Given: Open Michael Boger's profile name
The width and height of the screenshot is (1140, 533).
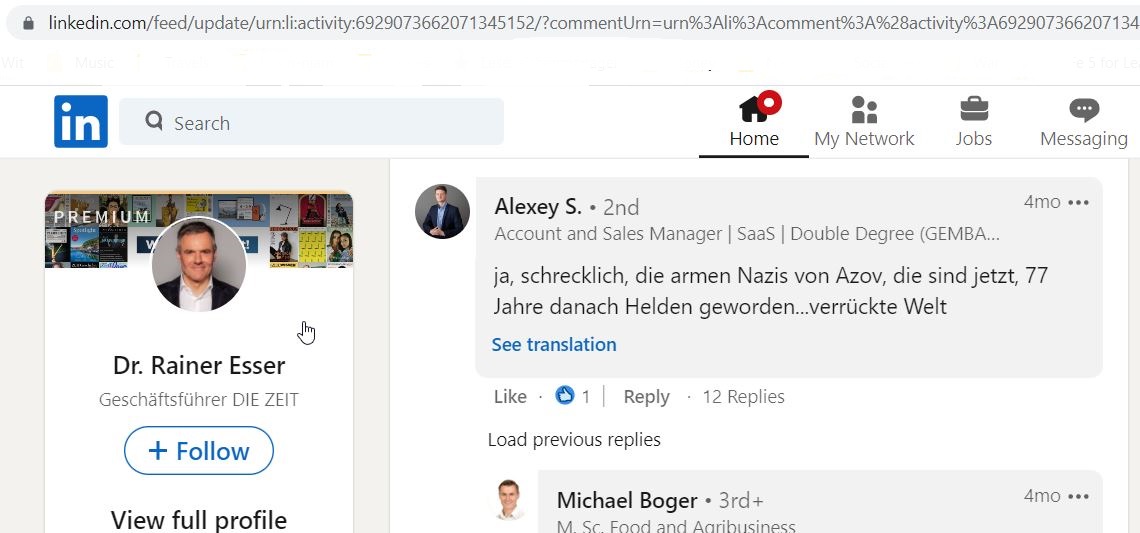Looking at the screenshot, I should point(627,500).
